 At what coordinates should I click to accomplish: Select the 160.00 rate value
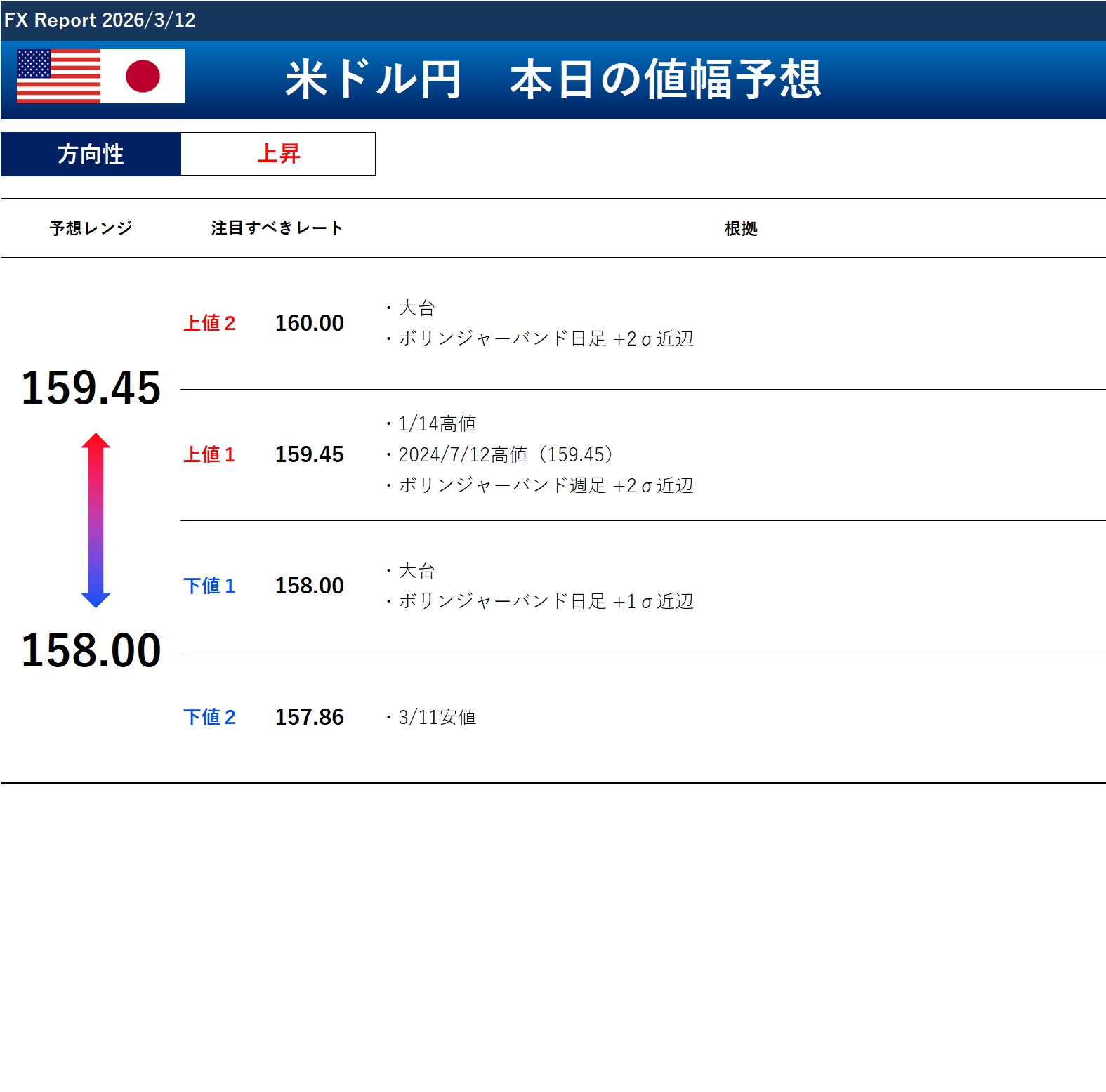309,323
